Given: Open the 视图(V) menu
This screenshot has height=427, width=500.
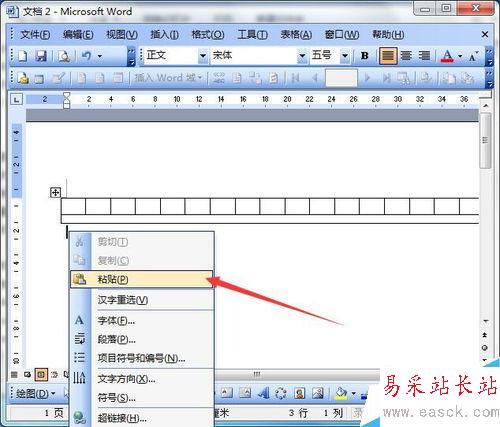Looking at the screenshot, I should (122, 34).
